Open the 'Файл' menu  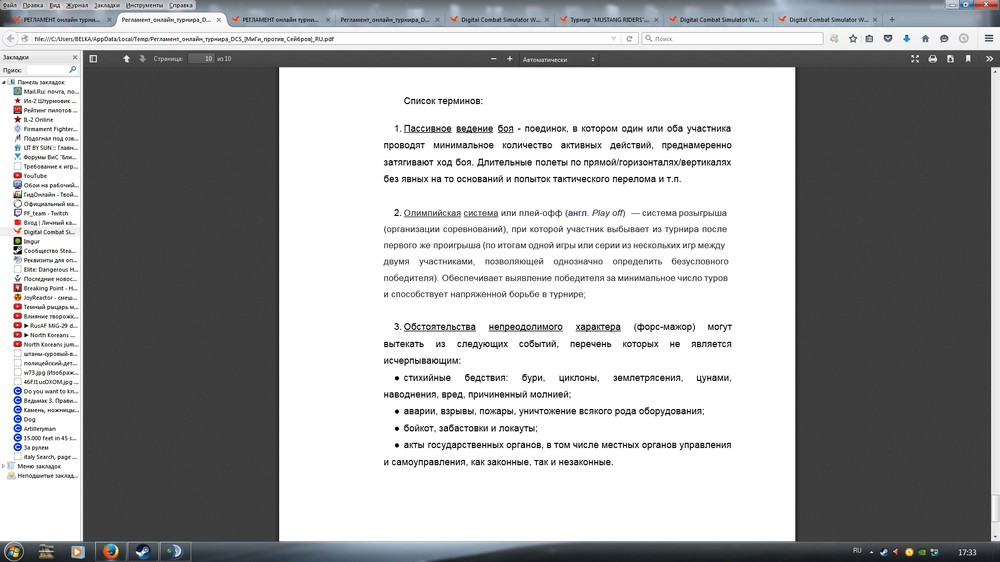point(10,5)
